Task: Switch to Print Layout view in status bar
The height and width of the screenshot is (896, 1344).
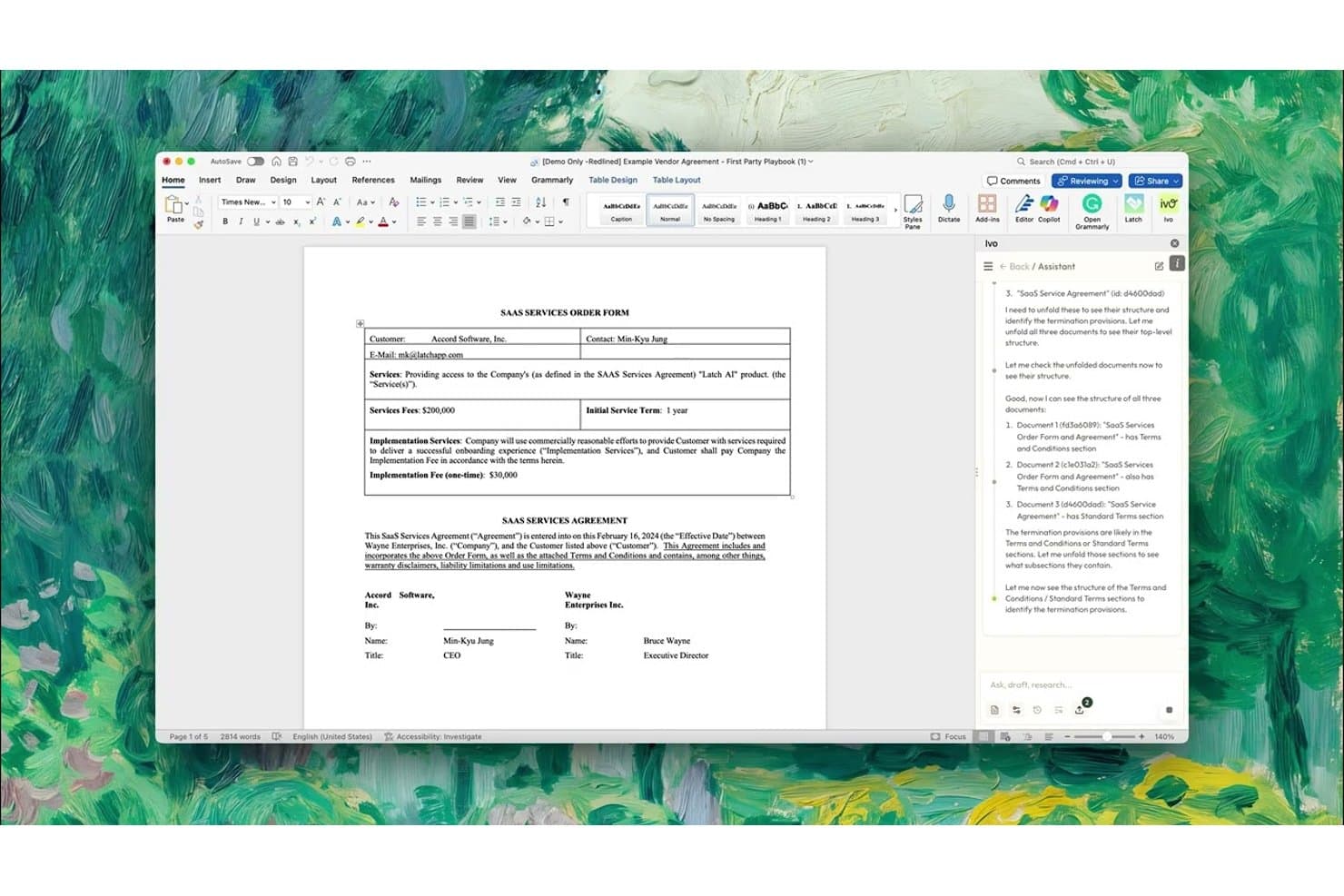Action: click(x=983, y=736)
